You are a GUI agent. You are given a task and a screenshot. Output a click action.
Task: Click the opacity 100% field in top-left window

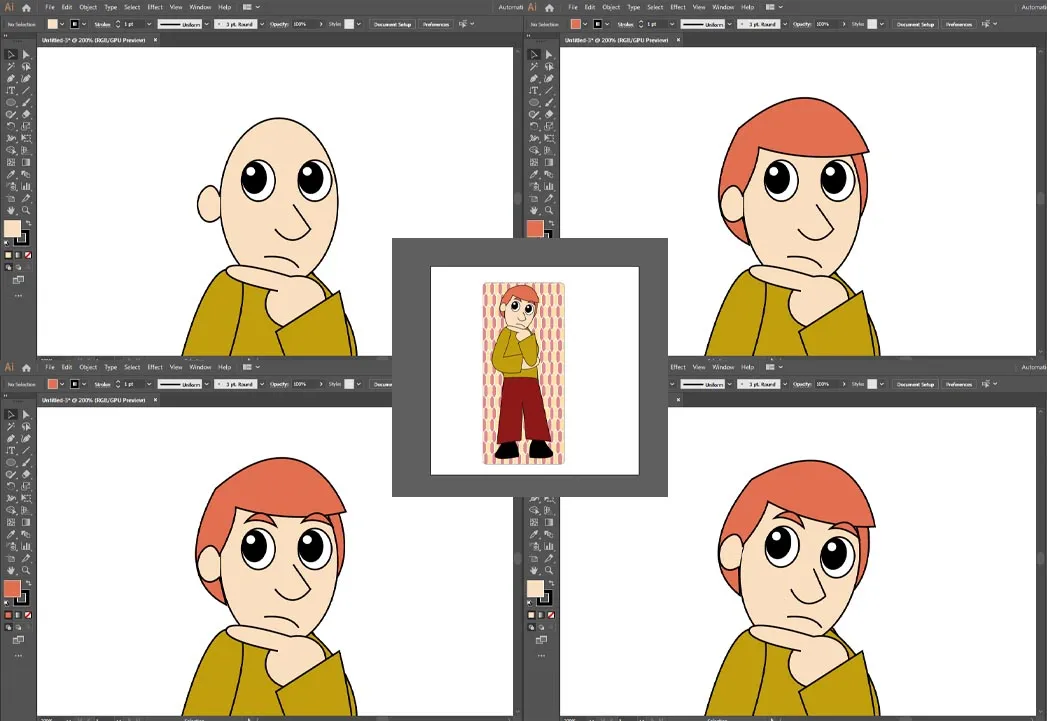304,24
